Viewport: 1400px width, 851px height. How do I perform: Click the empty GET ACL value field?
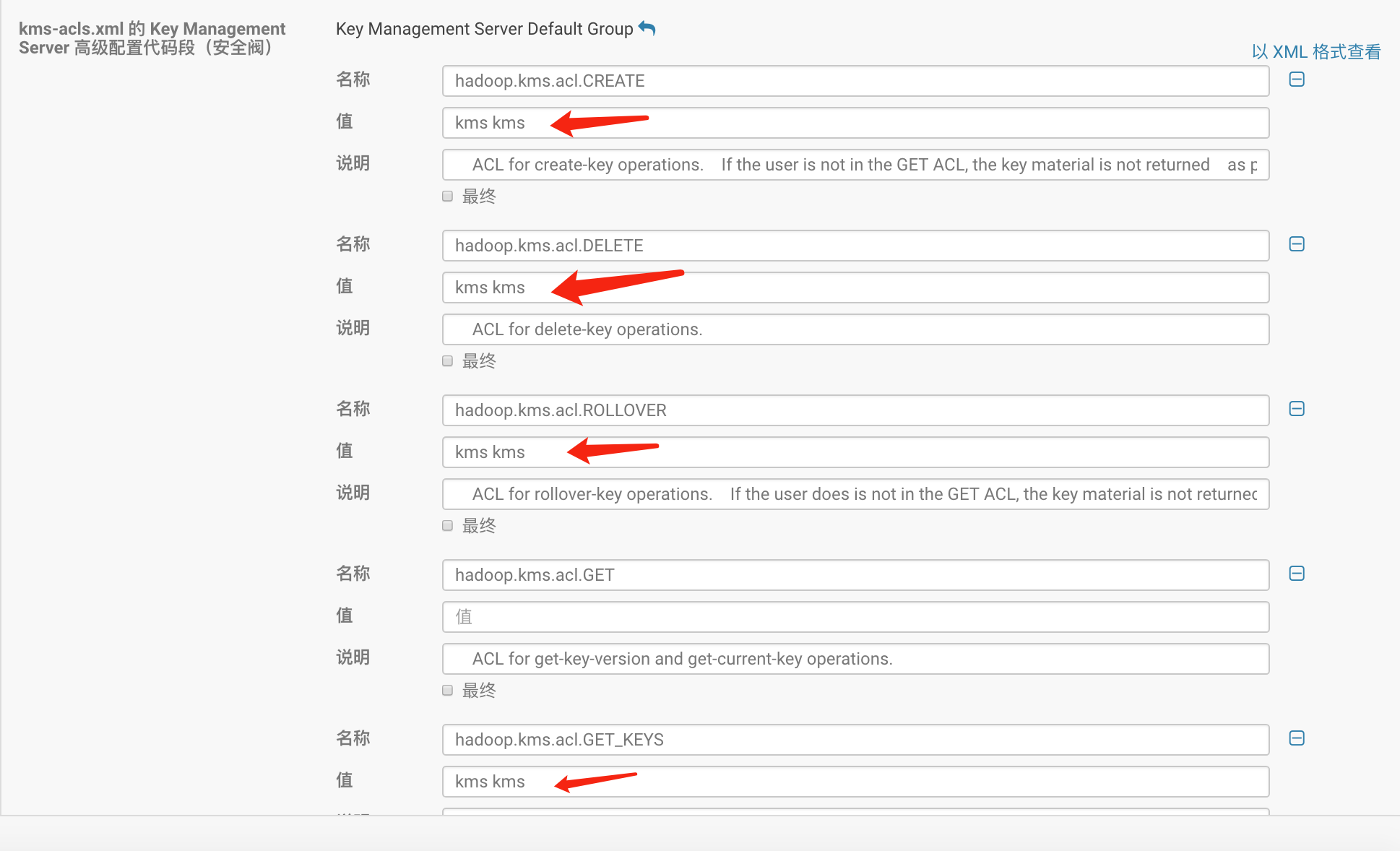pos(855,617)
